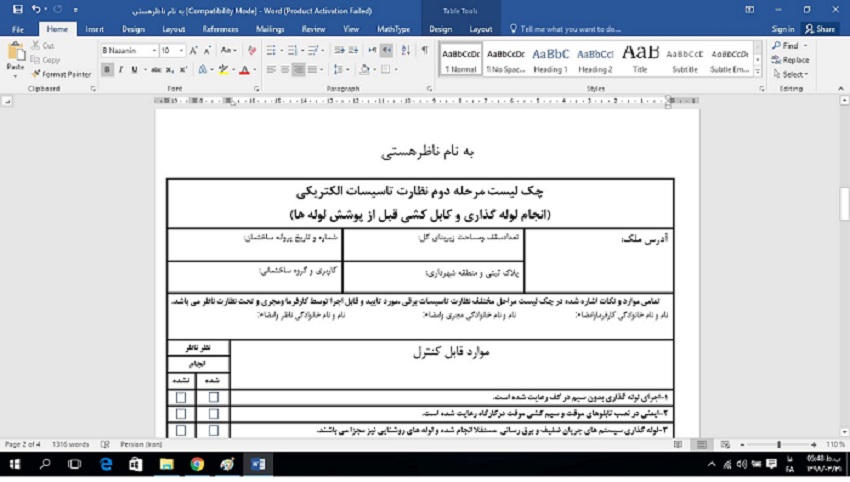This screenshot has width=850, height=482.
Task: Open the B Nazanin font name dropdown
Action: [154, 50]
